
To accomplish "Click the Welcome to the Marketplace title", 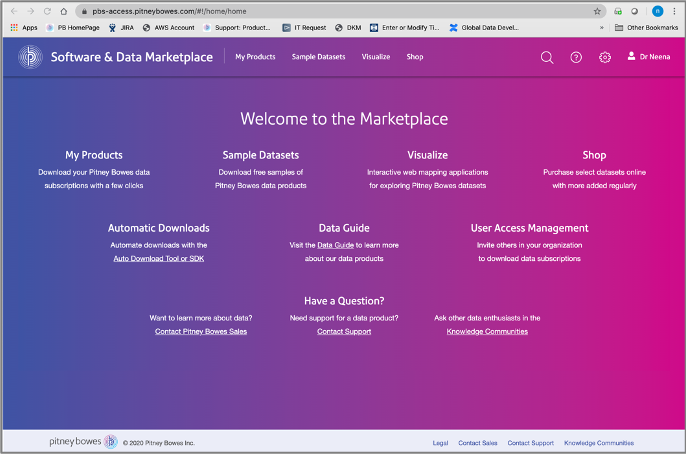I will [x=344, y=119].
